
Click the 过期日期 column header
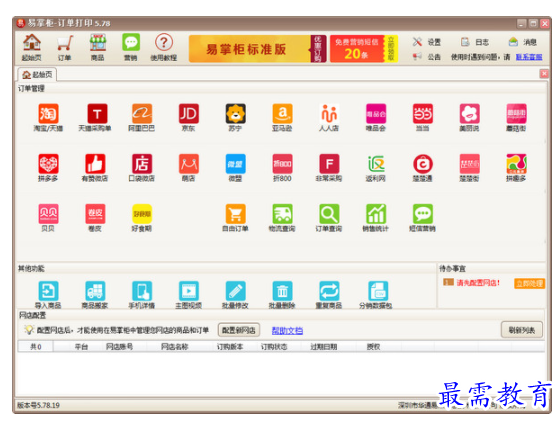(x=324, y=347)
